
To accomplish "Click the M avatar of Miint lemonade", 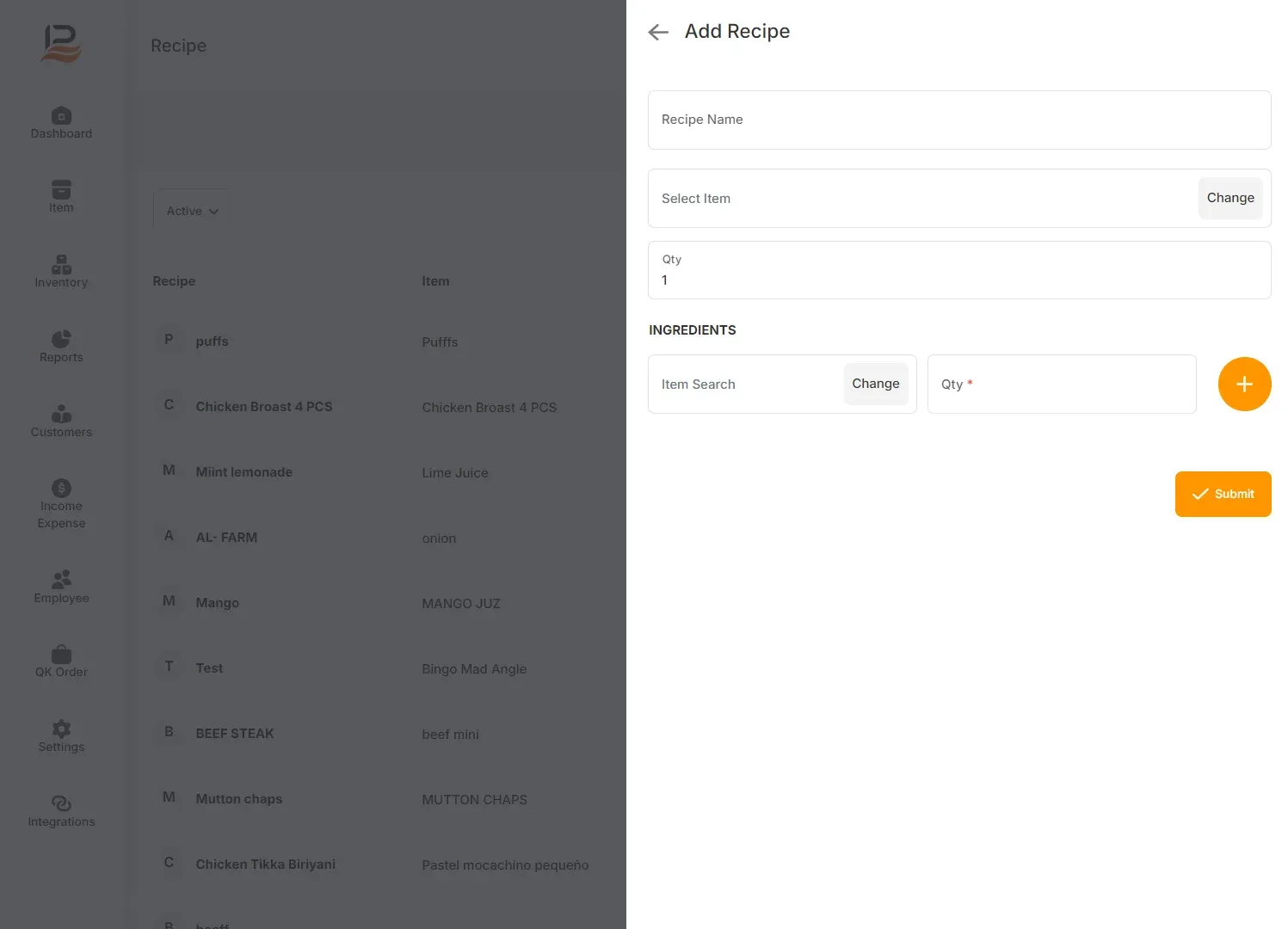I will pyautogui.click(x=169, y=471).
